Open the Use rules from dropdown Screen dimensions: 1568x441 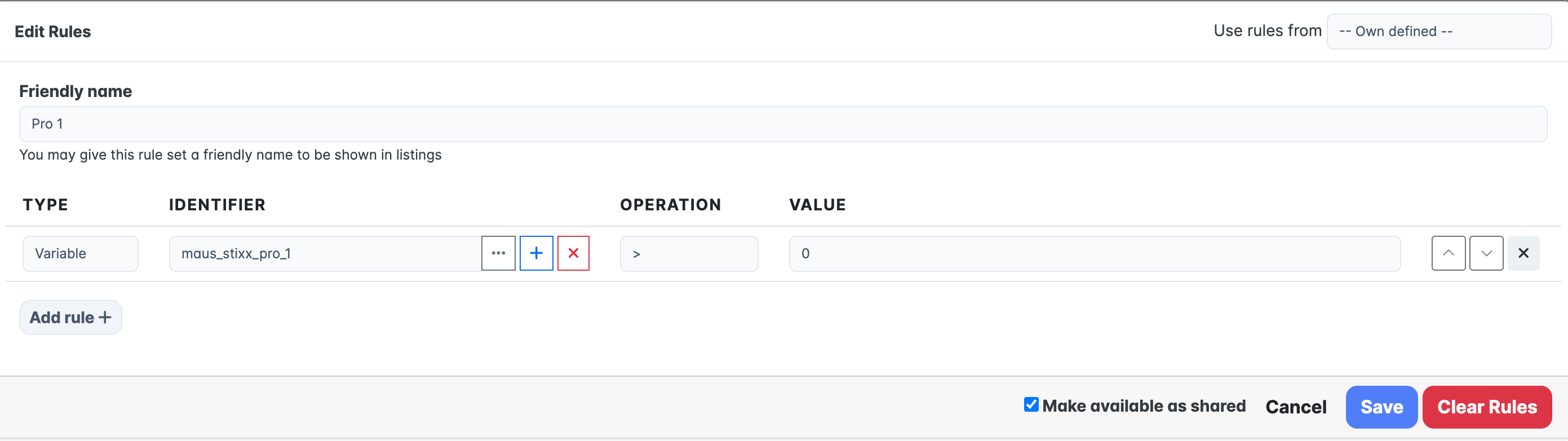coord(1438,32)
